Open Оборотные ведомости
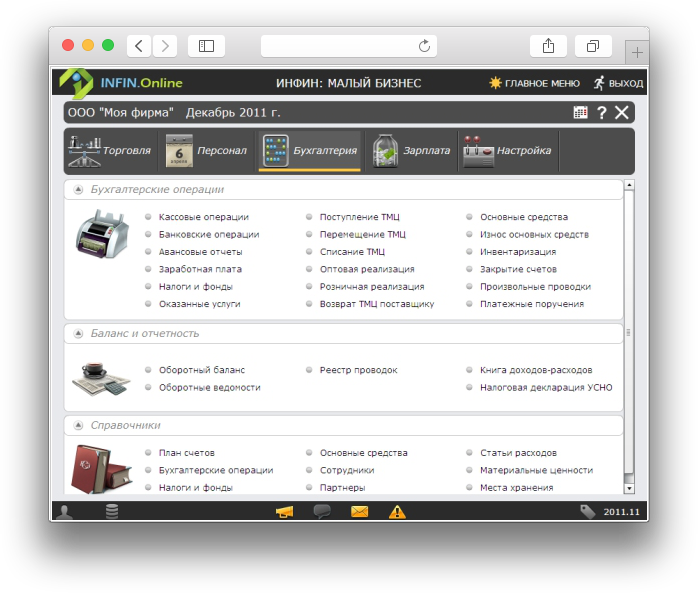The image size is (698, 593). pos(210,387)
